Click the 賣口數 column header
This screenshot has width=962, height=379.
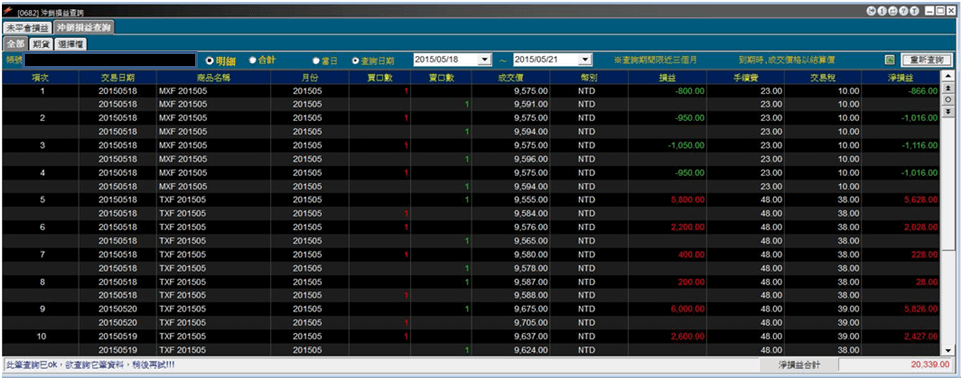click(x=441, y=77)
